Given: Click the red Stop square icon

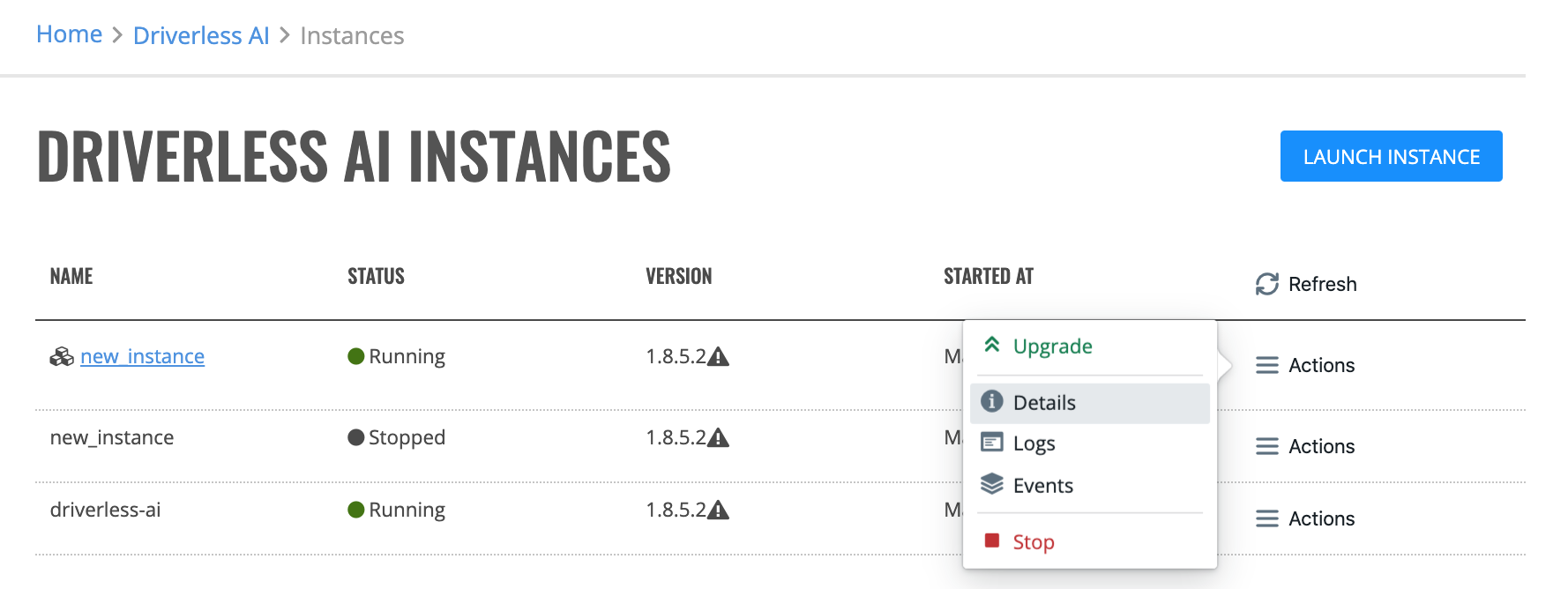Looking at the screenshot, I should coord(992,541).
